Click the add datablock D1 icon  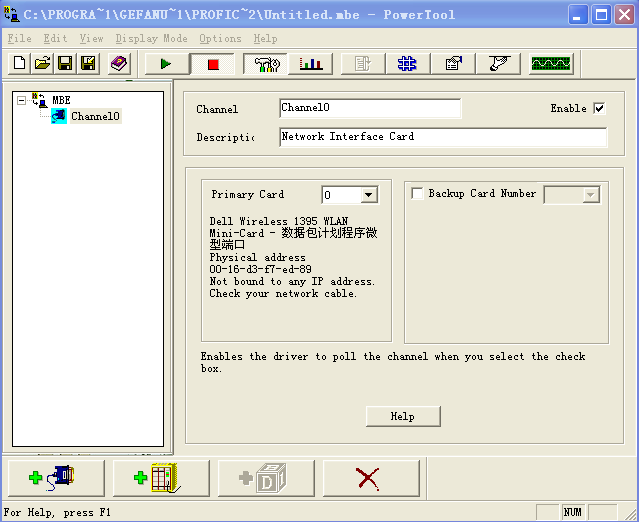265,478
